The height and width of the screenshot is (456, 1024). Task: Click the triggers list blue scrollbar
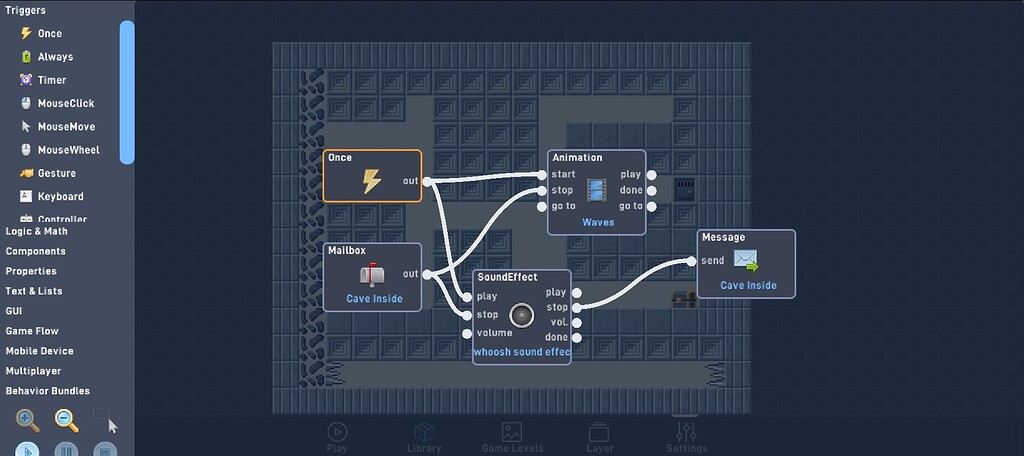127,92
